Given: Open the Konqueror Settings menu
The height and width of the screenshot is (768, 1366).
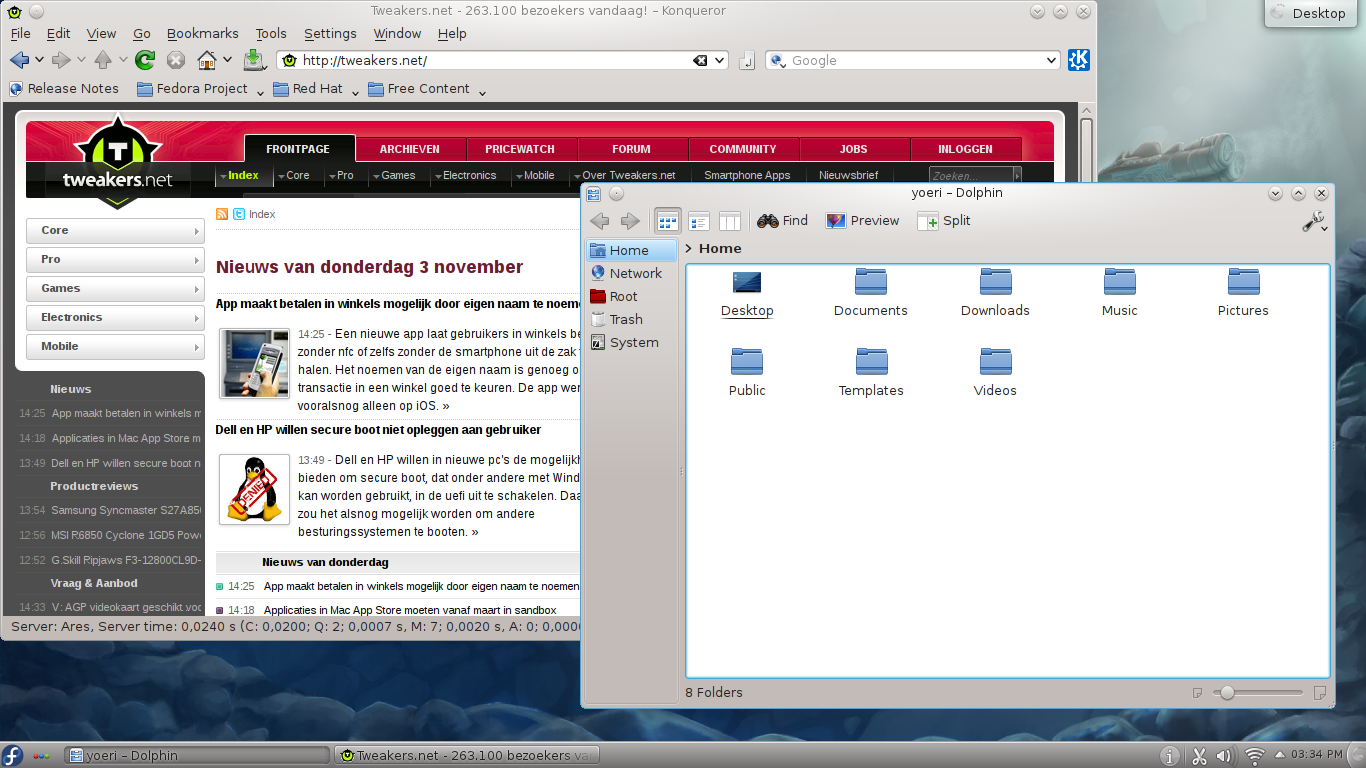Looking at the screenshot, I should [330, 33].
